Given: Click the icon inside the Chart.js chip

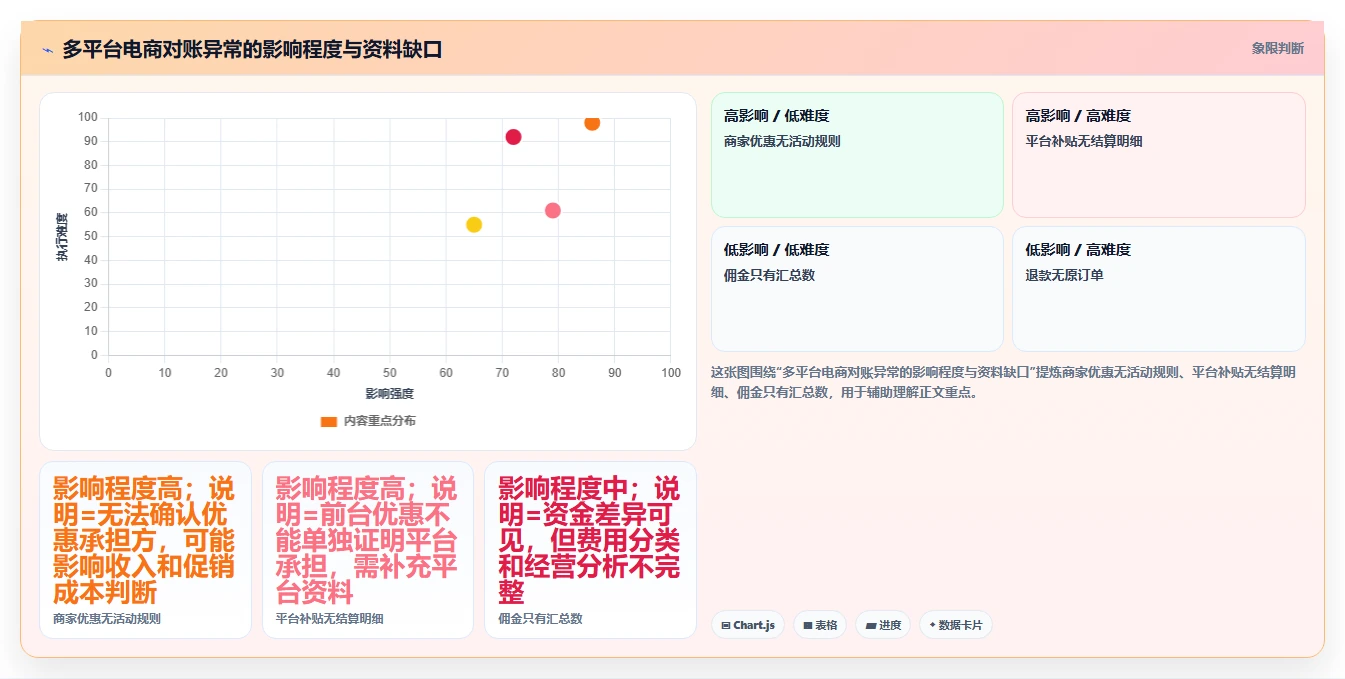Looking at the screenshot, I should 726,626.
